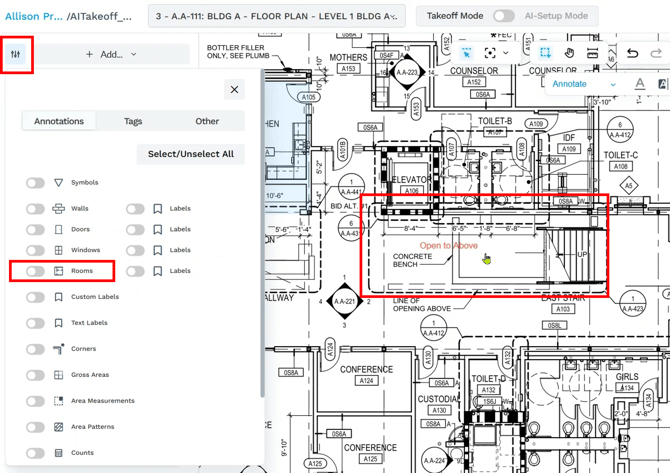Open the sheet selector A.A-111 dropdown
670x473 pixels.
pos(277,16)
